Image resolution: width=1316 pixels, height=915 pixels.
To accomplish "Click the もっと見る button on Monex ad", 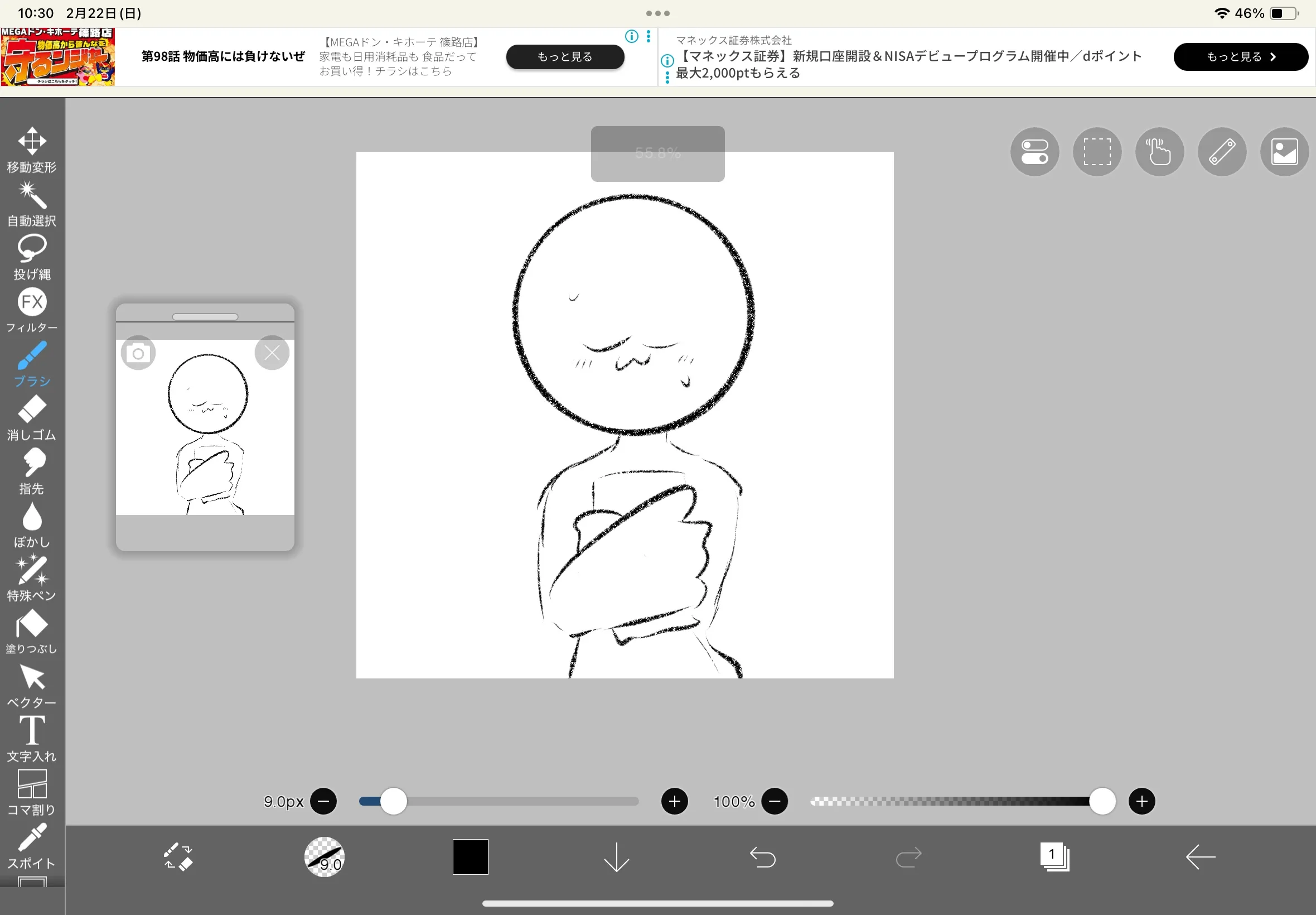I will point(1240,57).
